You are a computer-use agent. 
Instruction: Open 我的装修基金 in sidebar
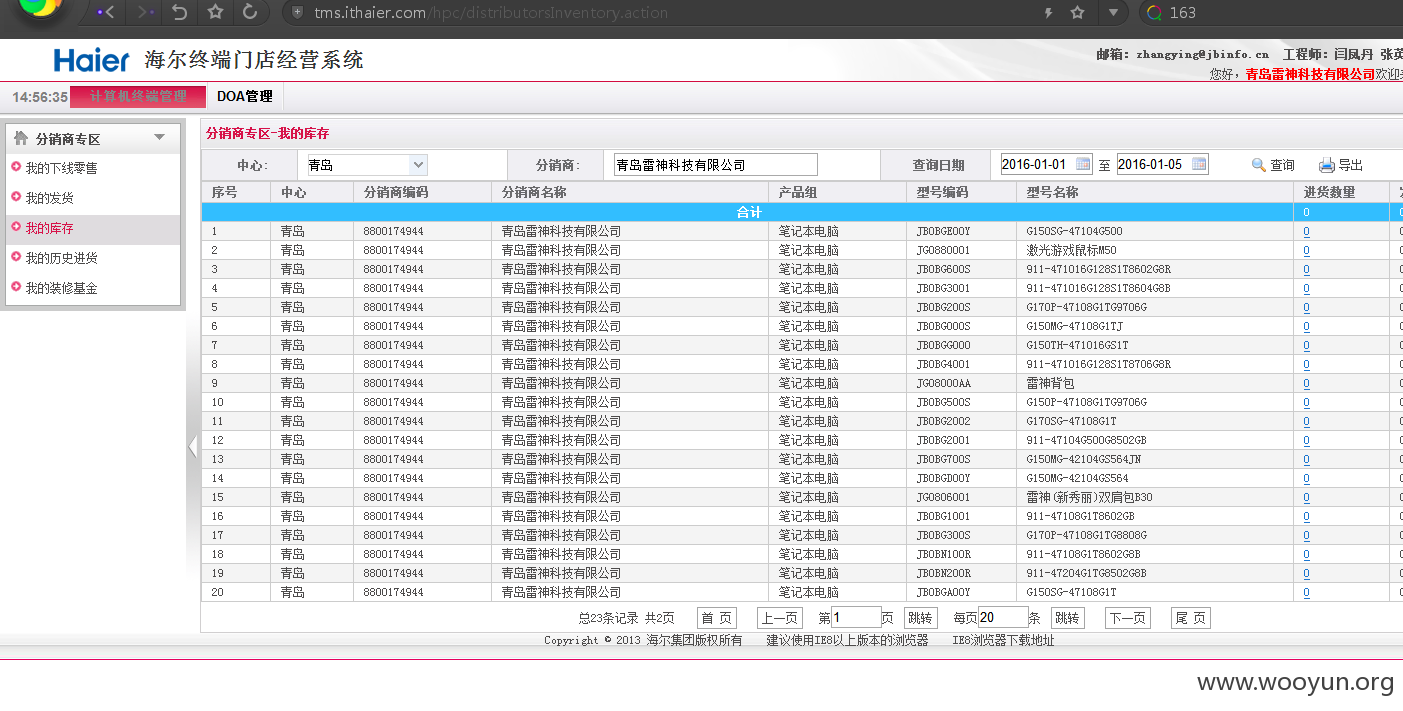[61, 288]
